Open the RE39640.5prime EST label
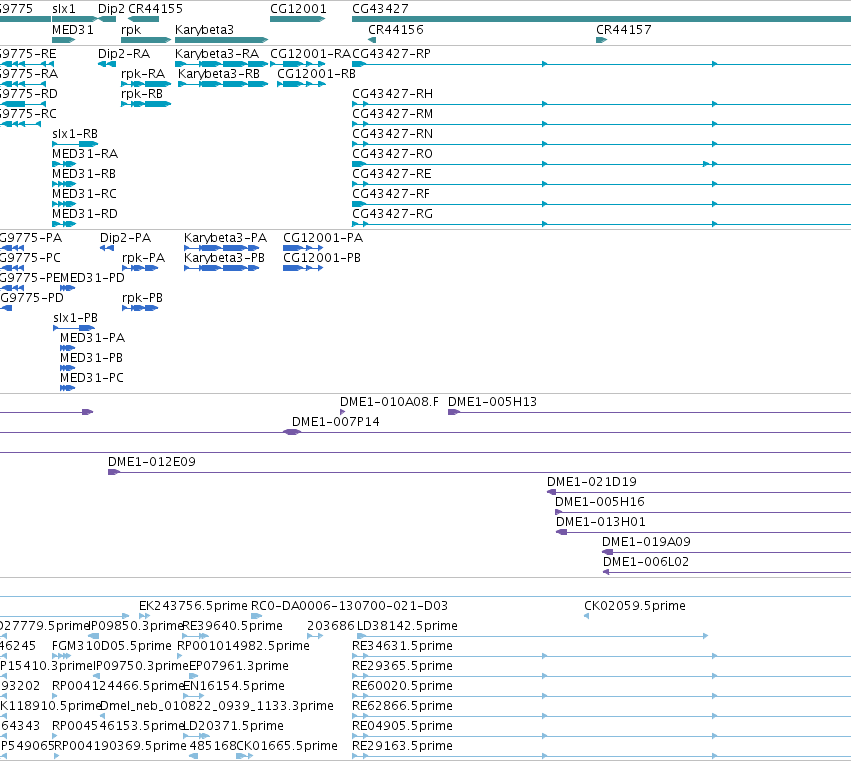This screenshot has height=761, width=851. 232,626
